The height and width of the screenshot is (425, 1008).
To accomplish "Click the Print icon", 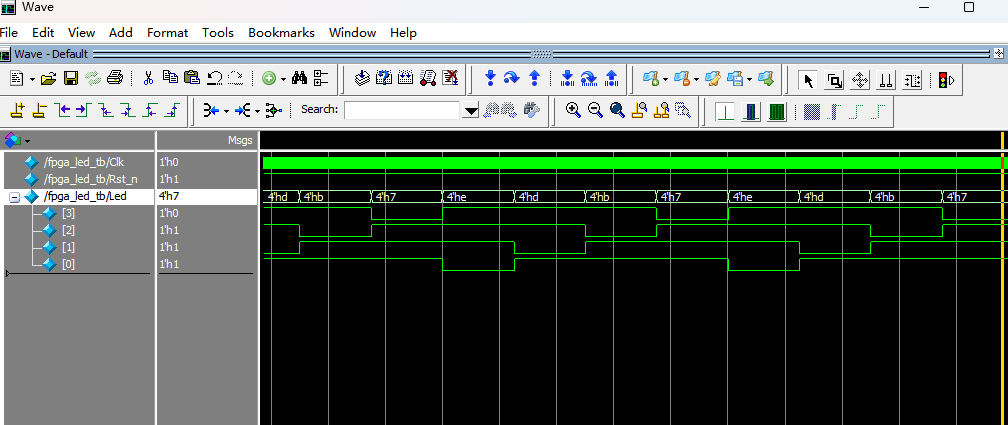I will point(115,78).
